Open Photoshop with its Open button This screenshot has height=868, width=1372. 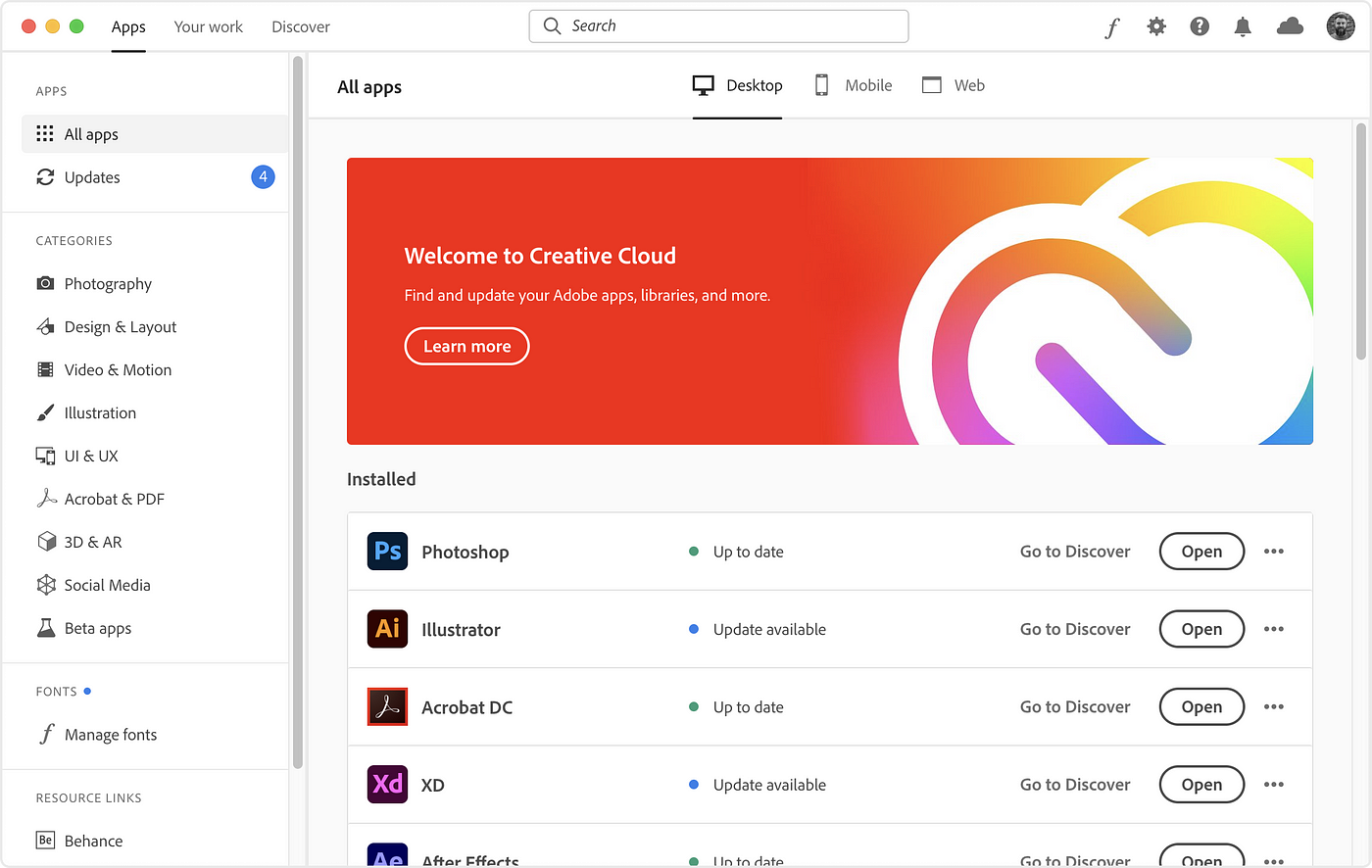1201,552
